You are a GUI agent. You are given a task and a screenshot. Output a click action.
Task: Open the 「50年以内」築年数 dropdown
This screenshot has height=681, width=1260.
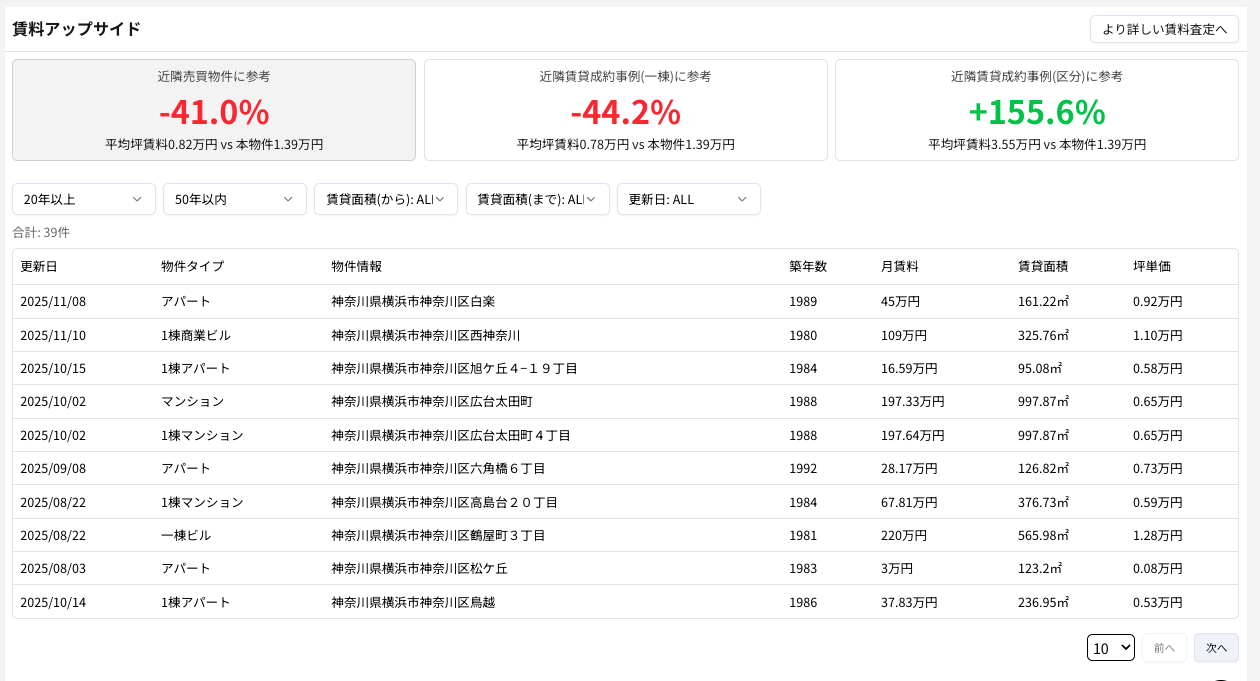tap(234, 199)
